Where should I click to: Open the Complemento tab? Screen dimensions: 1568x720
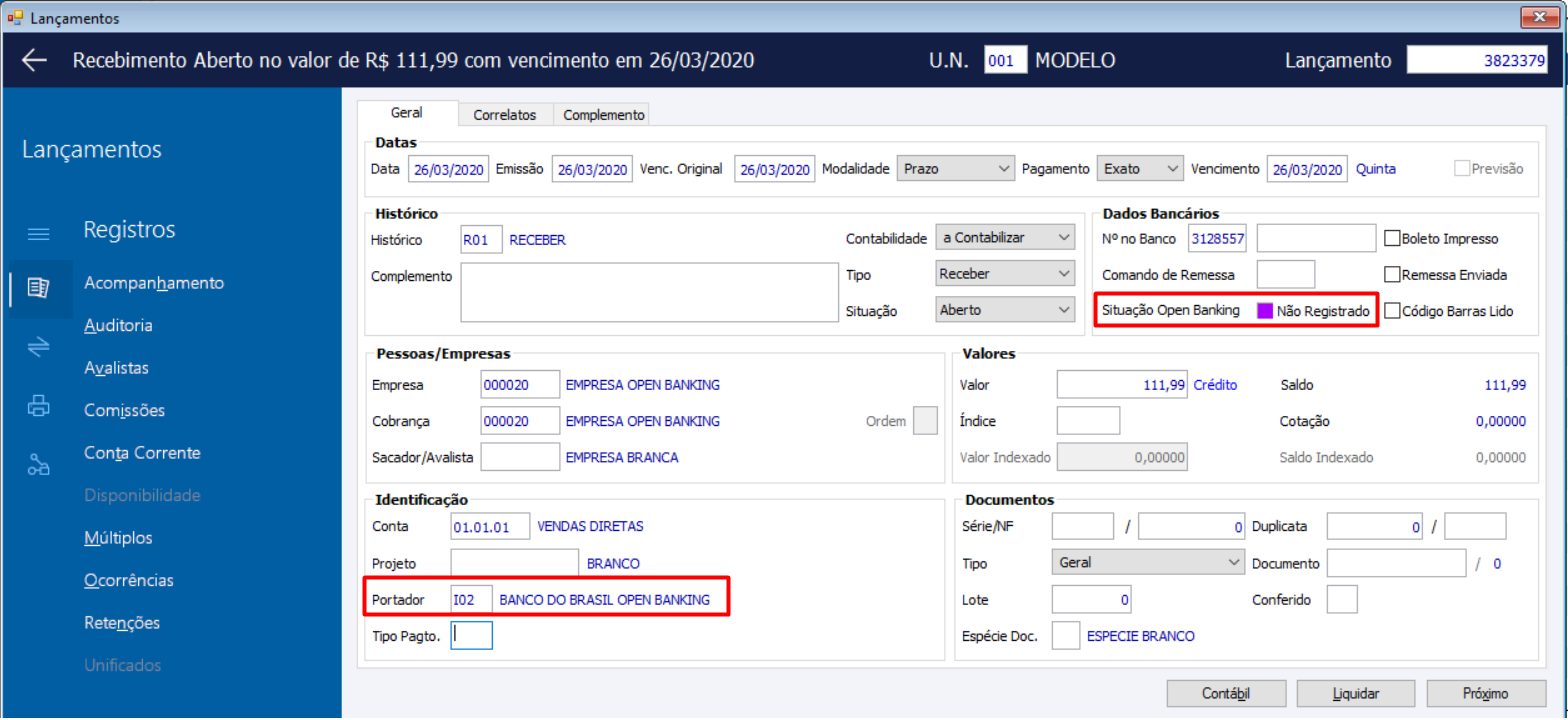click(603, 115)
